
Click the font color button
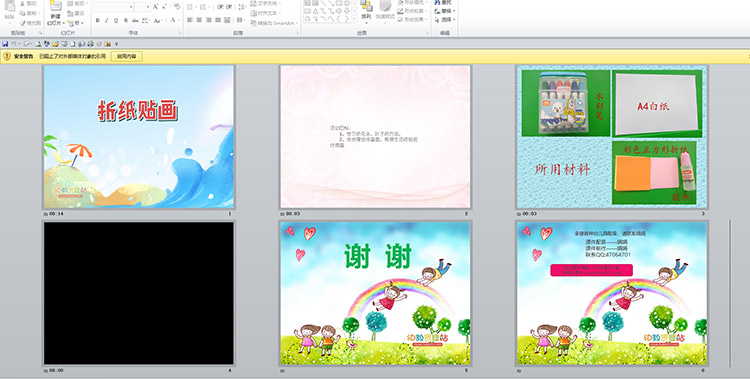click(x=175, y=21)
